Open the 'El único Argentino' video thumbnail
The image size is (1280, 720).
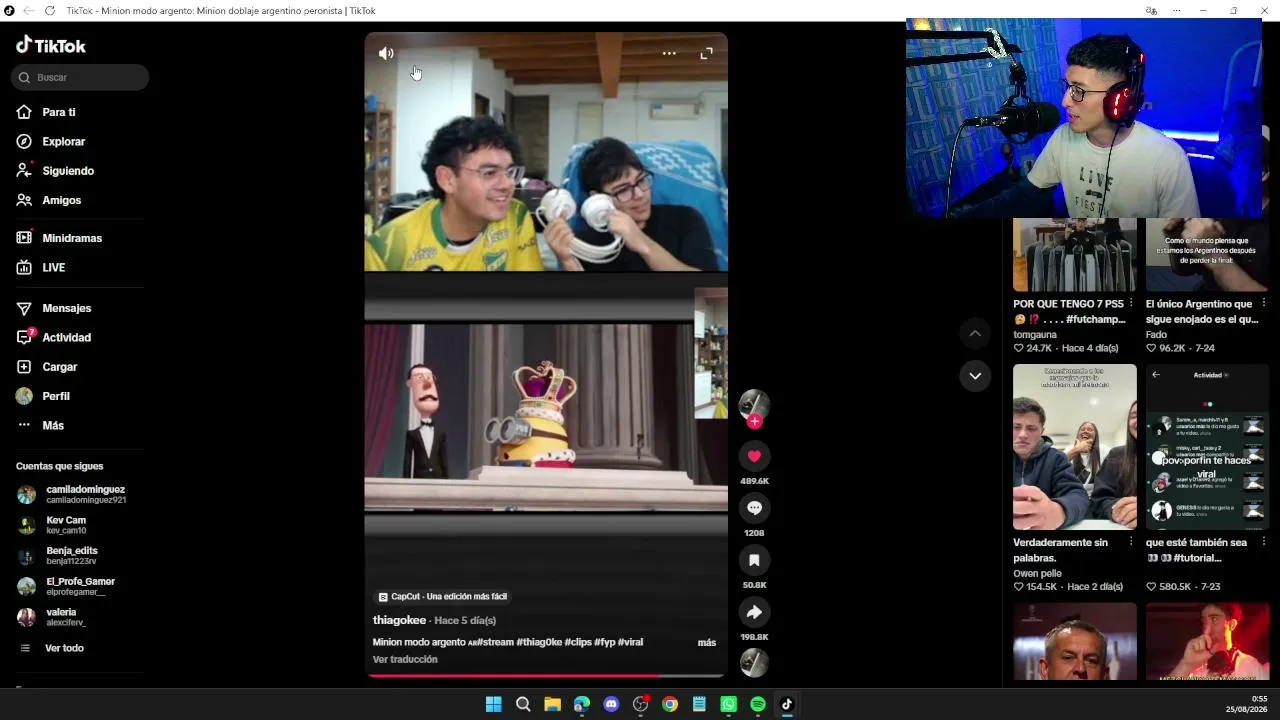coord(1207,254)
